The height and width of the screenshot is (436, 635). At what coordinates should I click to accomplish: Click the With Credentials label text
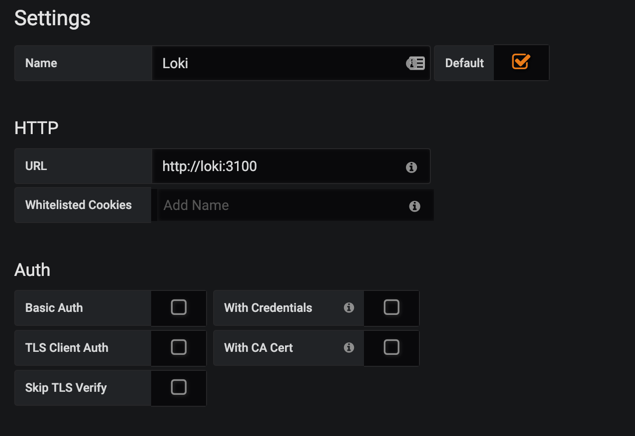point(268,308)
